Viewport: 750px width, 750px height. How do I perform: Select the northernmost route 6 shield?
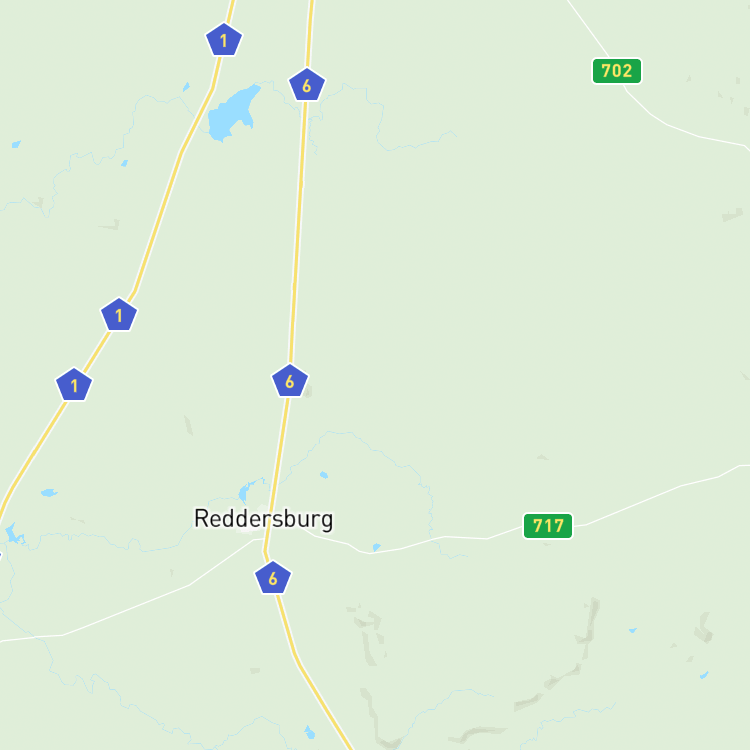click(x=307, y=85)
